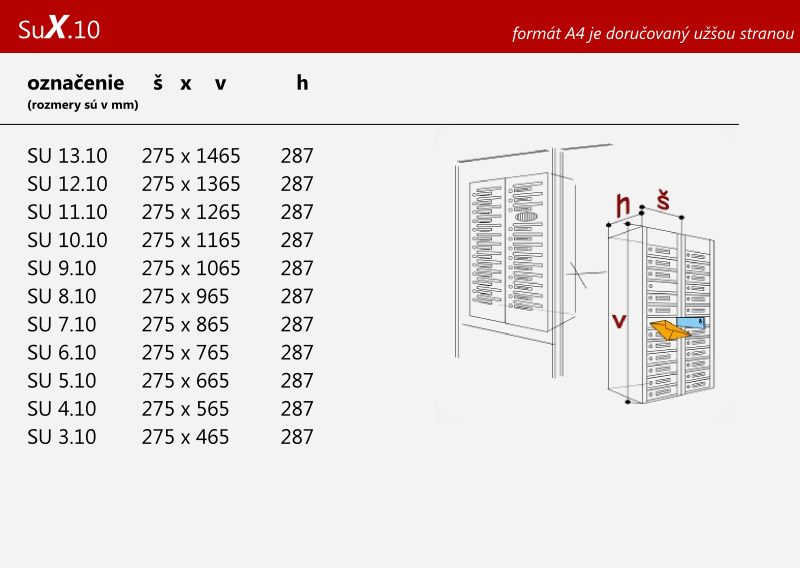Screen dimensions: 800x568
Task: Click the dimension '275 x 1165'
Action: coord(191,240)
